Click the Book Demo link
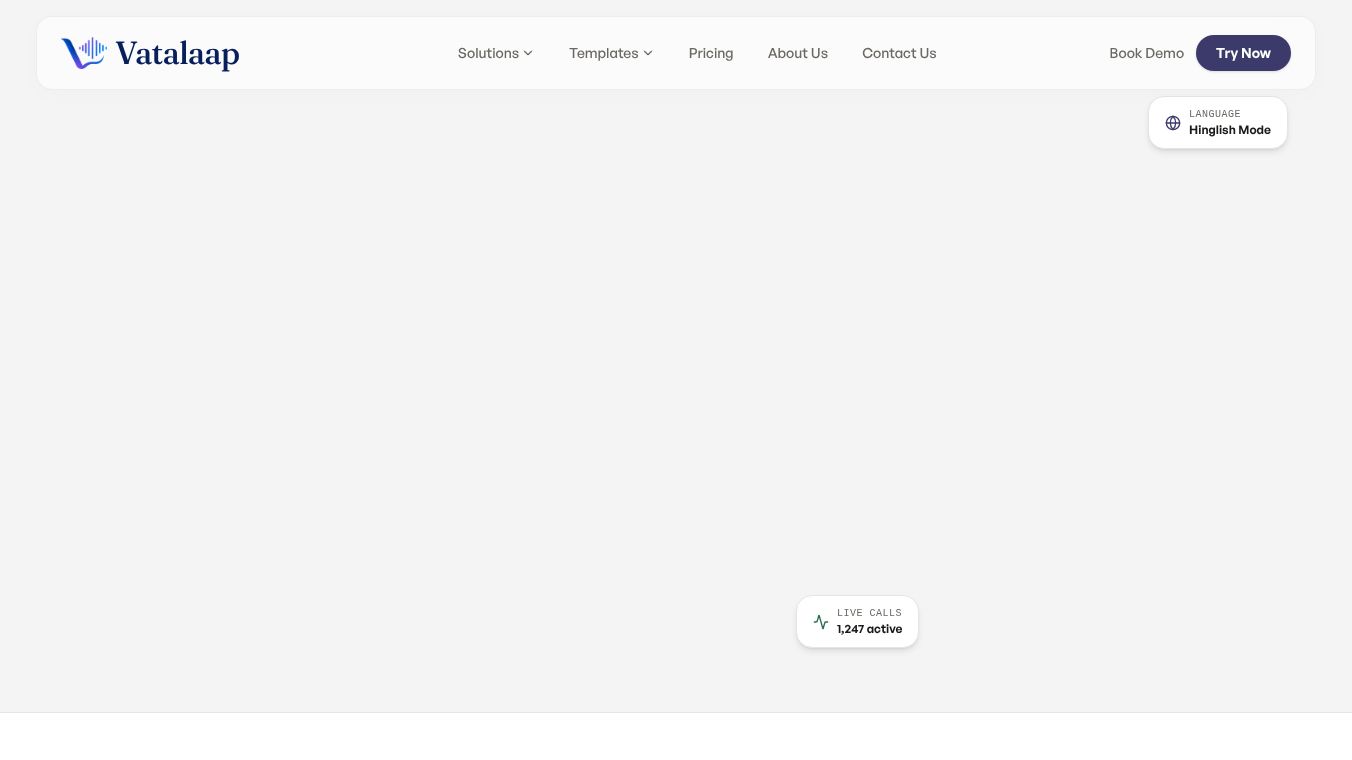1352x760 pixels. [1146, 53]
